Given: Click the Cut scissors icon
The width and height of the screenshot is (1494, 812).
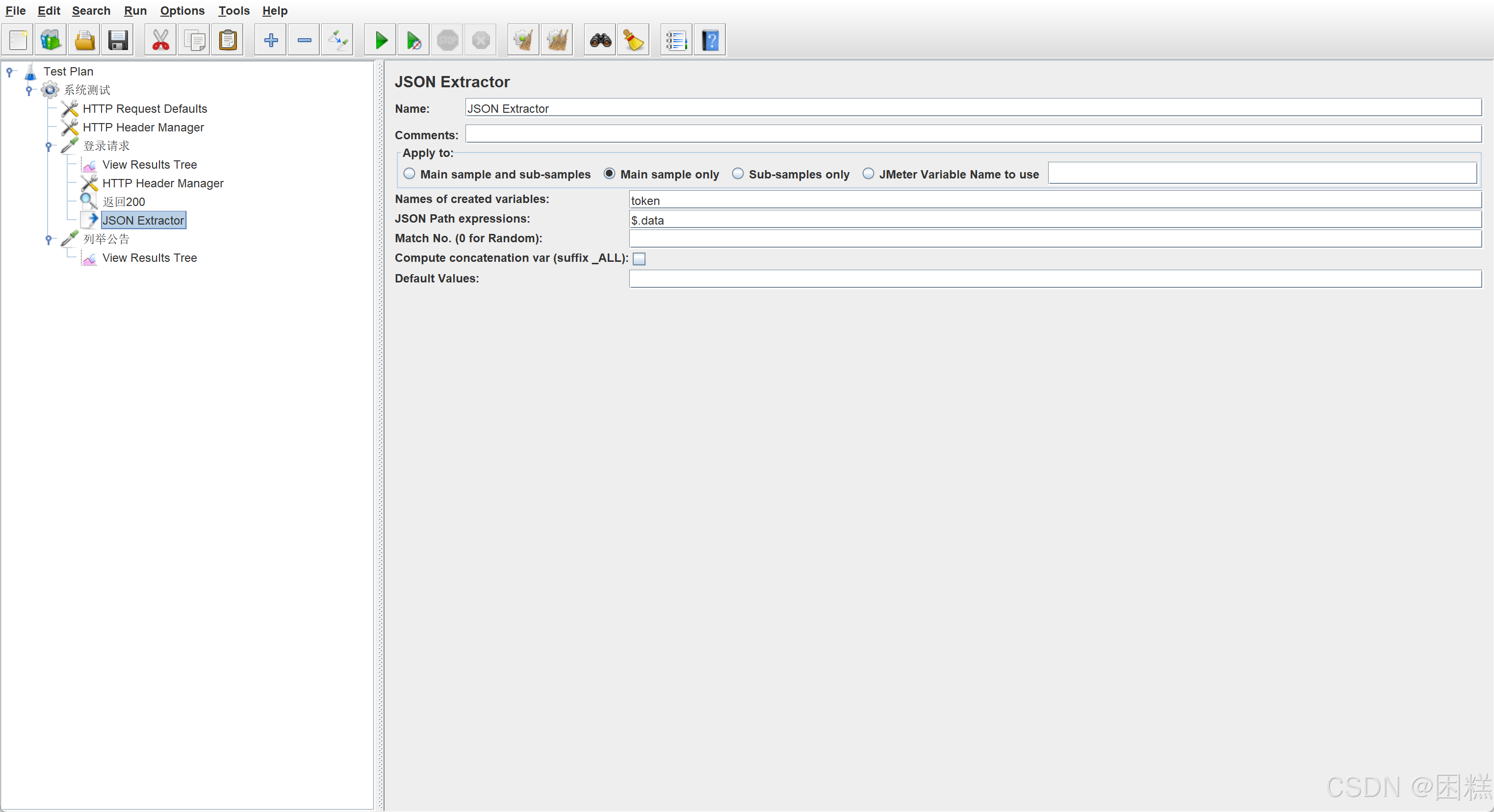Looking at the screenshot, I should pyautogui.click(x=160, y=40).
